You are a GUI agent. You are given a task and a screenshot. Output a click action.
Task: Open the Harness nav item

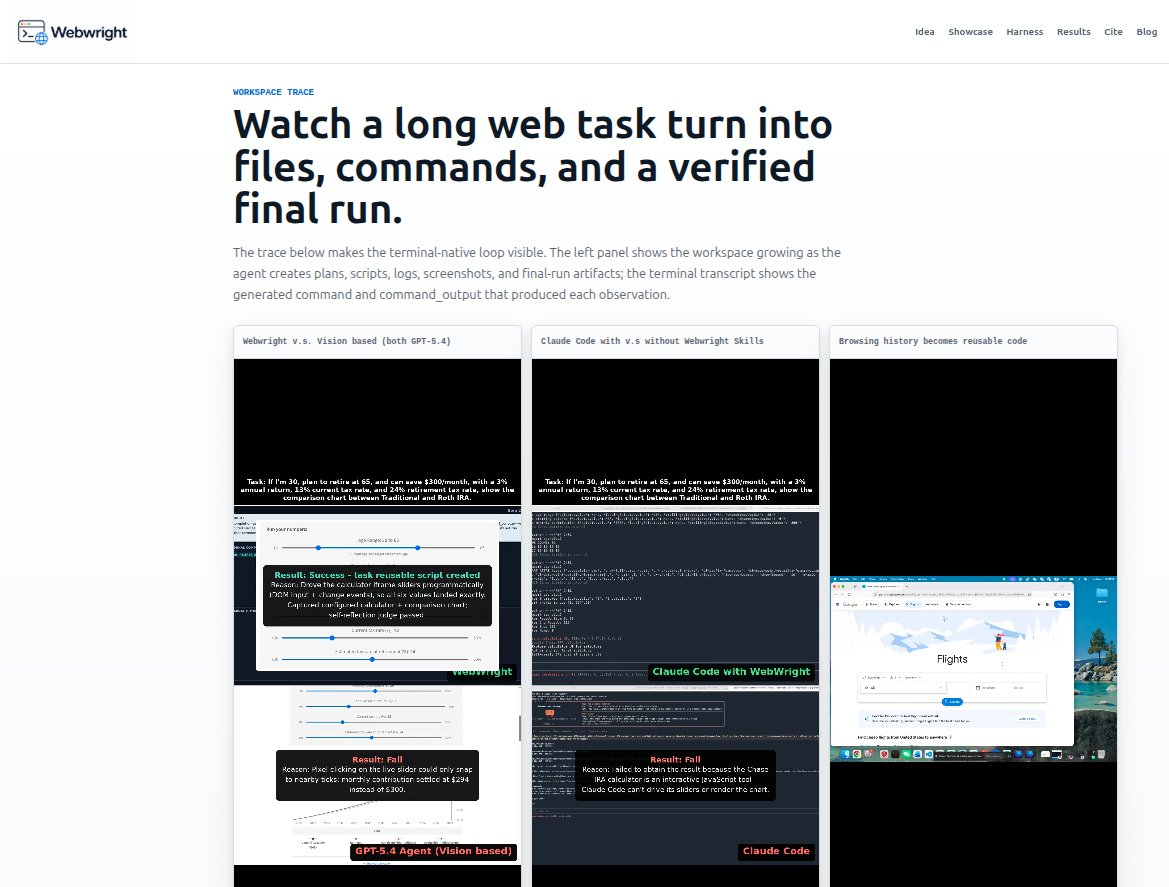[1024, 32]
